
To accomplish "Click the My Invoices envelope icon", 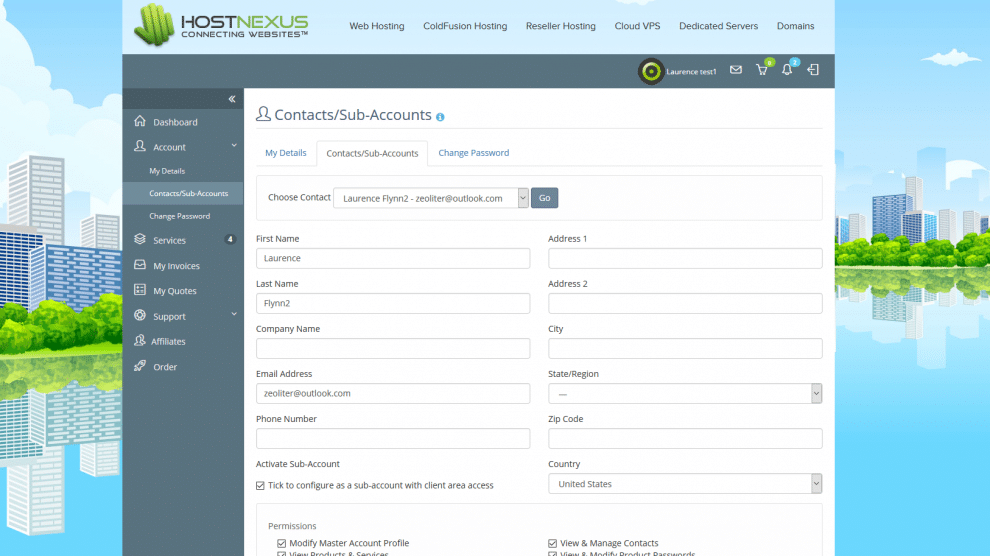I will tap(140, 265).
